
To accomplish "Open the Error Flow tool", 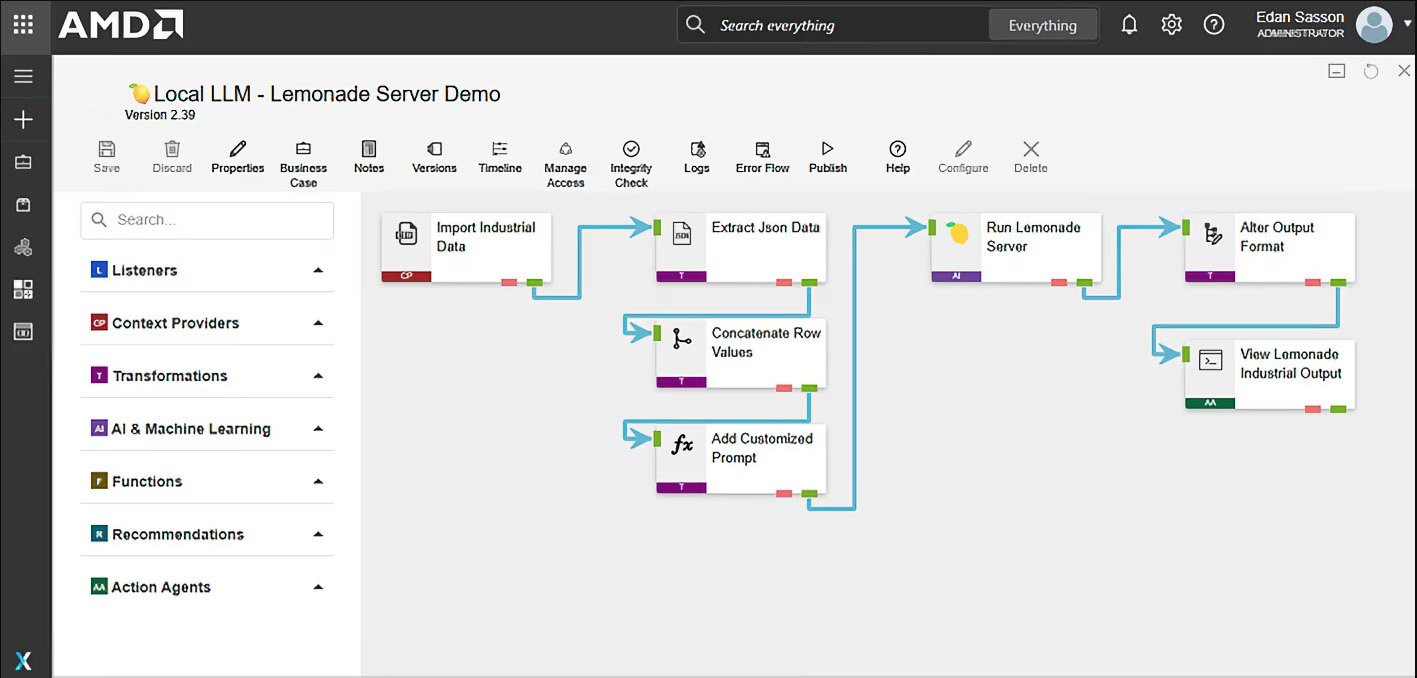I will (x=762, y=150).
